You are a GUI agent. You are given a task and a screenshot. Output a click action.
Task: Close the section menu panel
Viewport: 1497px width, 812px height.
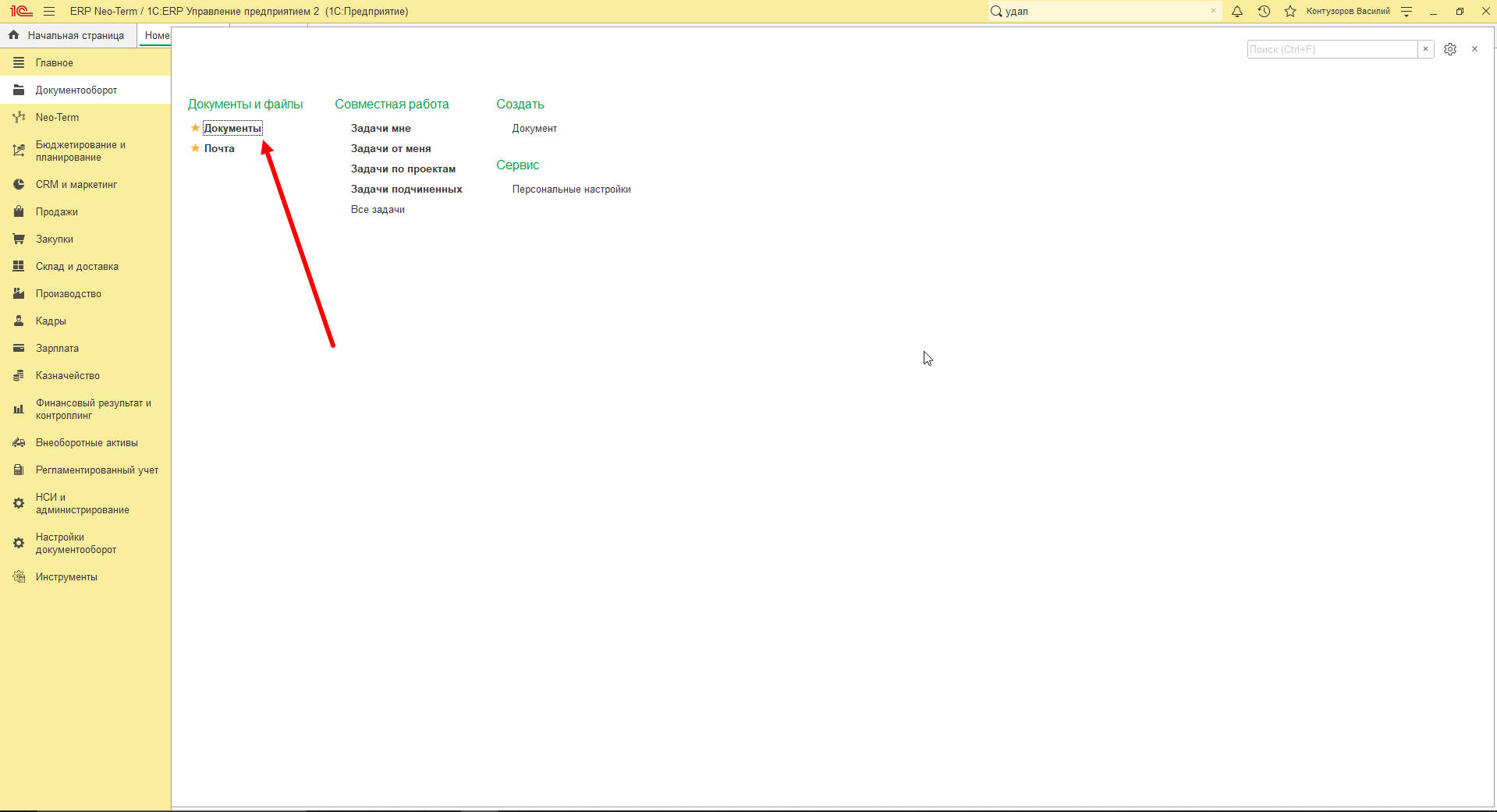pyautogui.click(x=1474, y=49)
